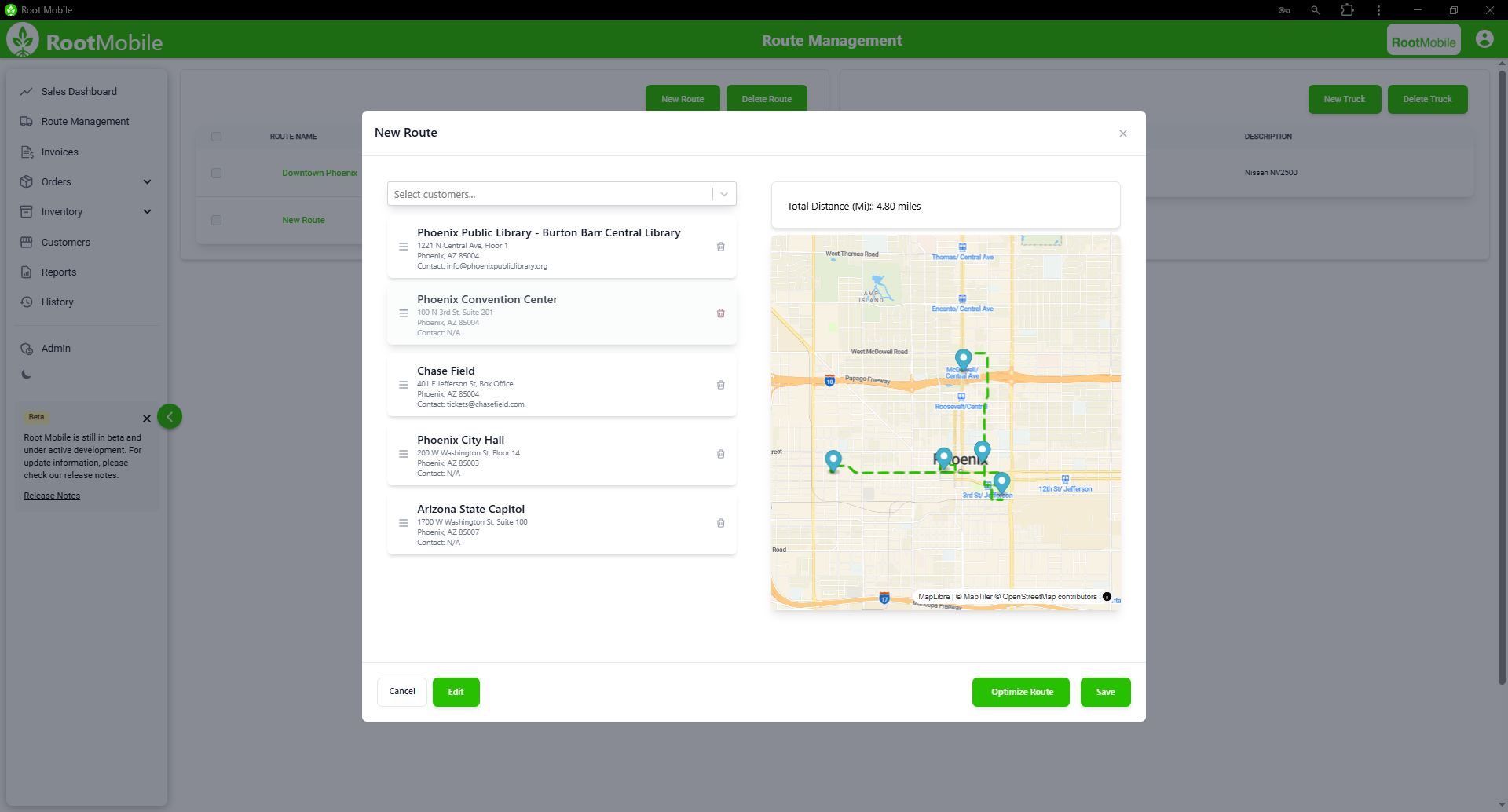Open the Select customers dropdown arrow

724,194
